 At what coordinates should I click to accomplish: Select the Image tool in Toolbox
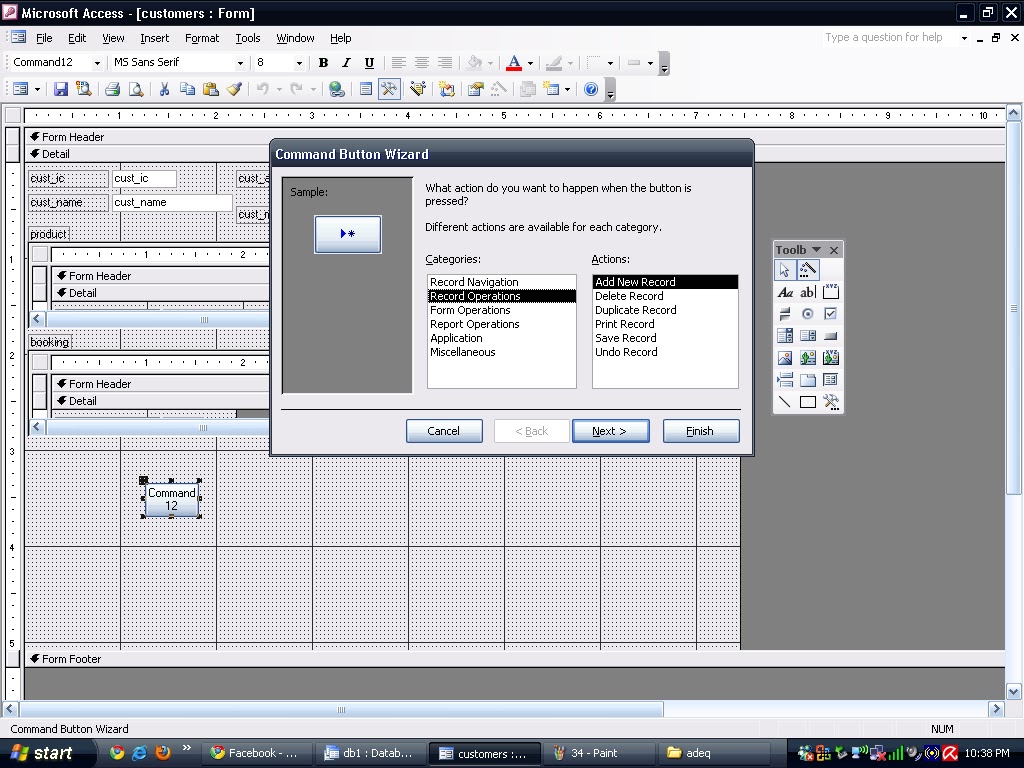[785, 358]
